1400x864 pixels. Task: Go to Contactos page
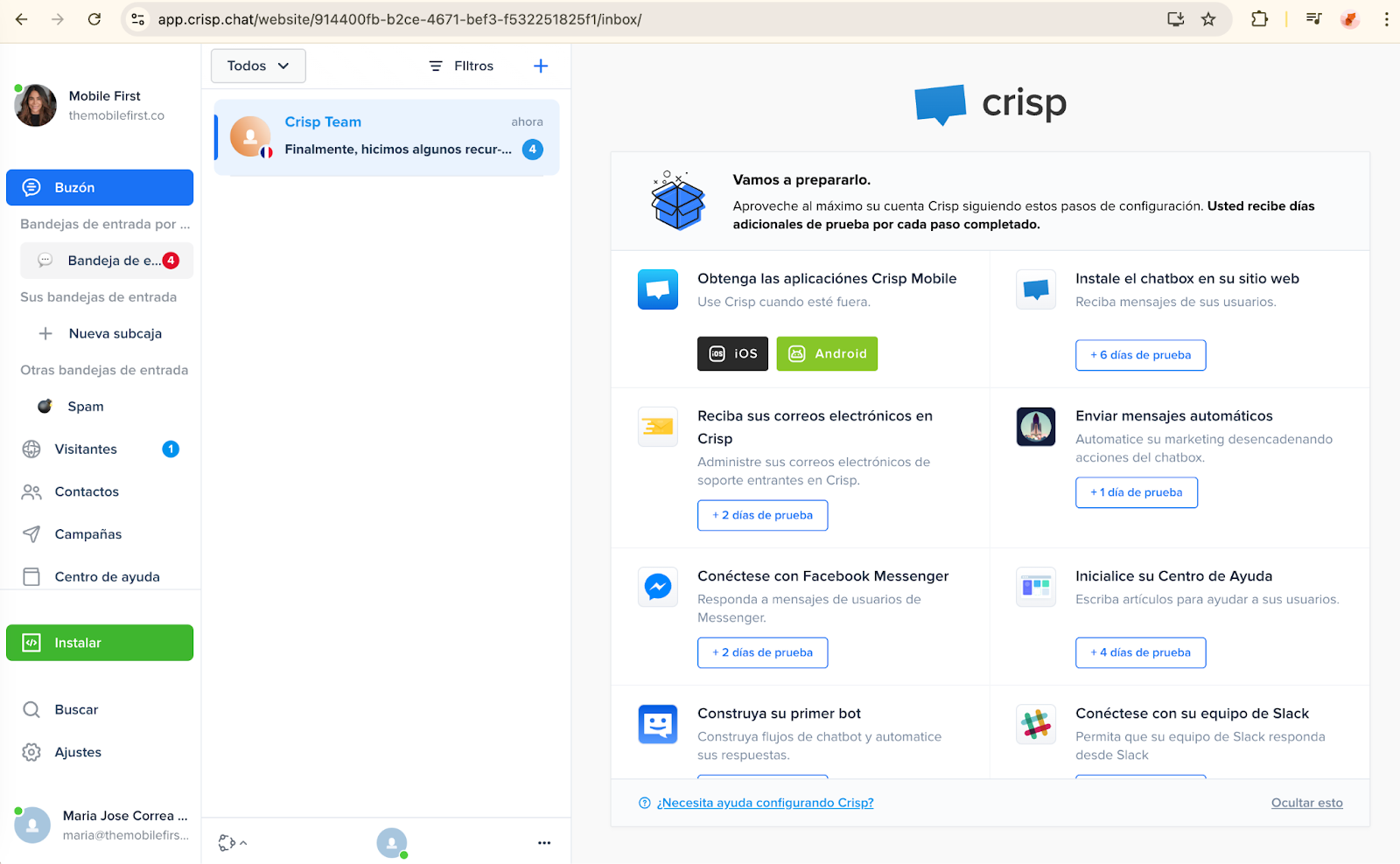pyautogui.click(x=100, y=491)
